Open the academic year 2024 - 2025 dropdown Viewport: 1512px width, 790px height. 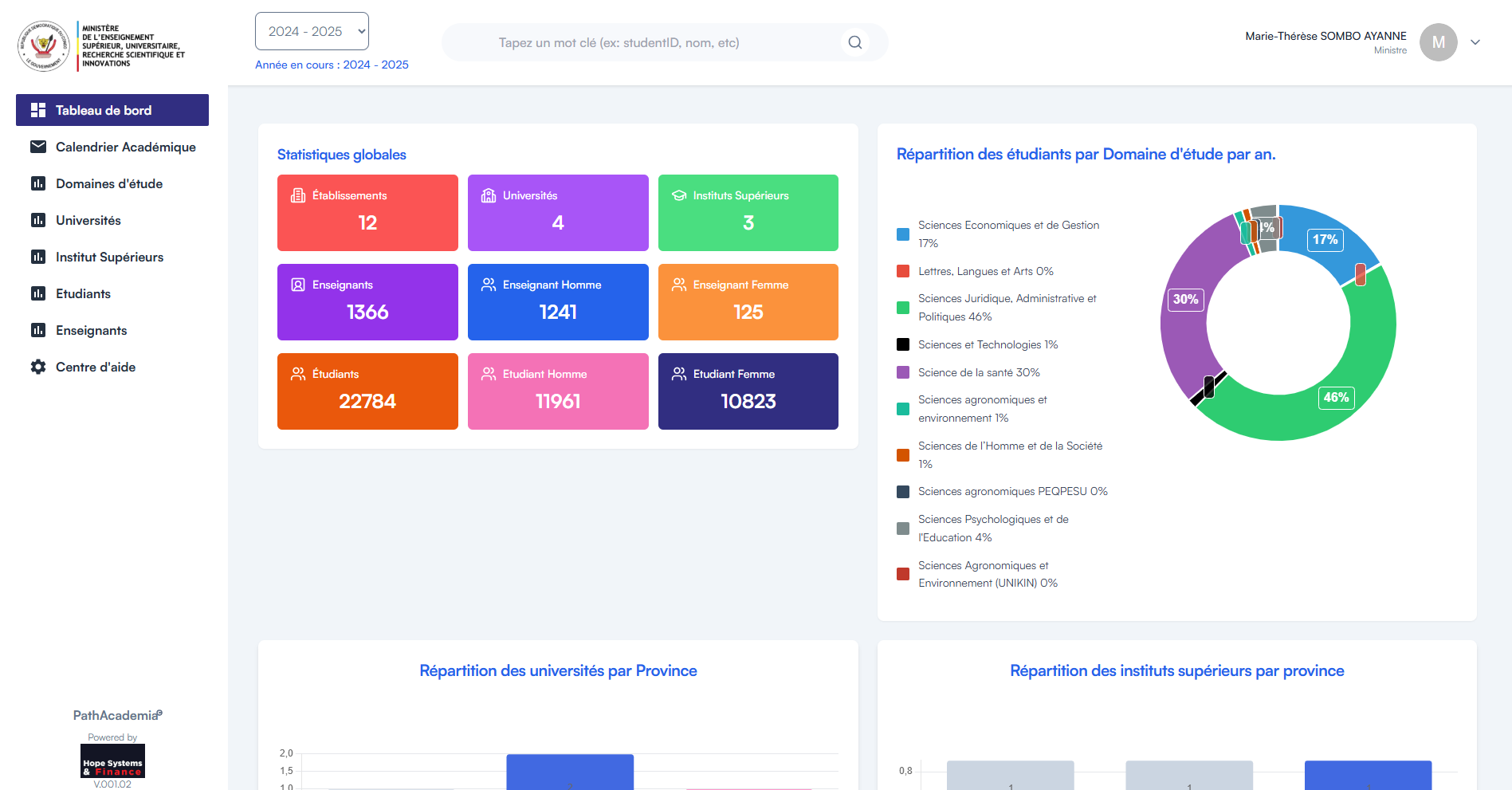312,31
